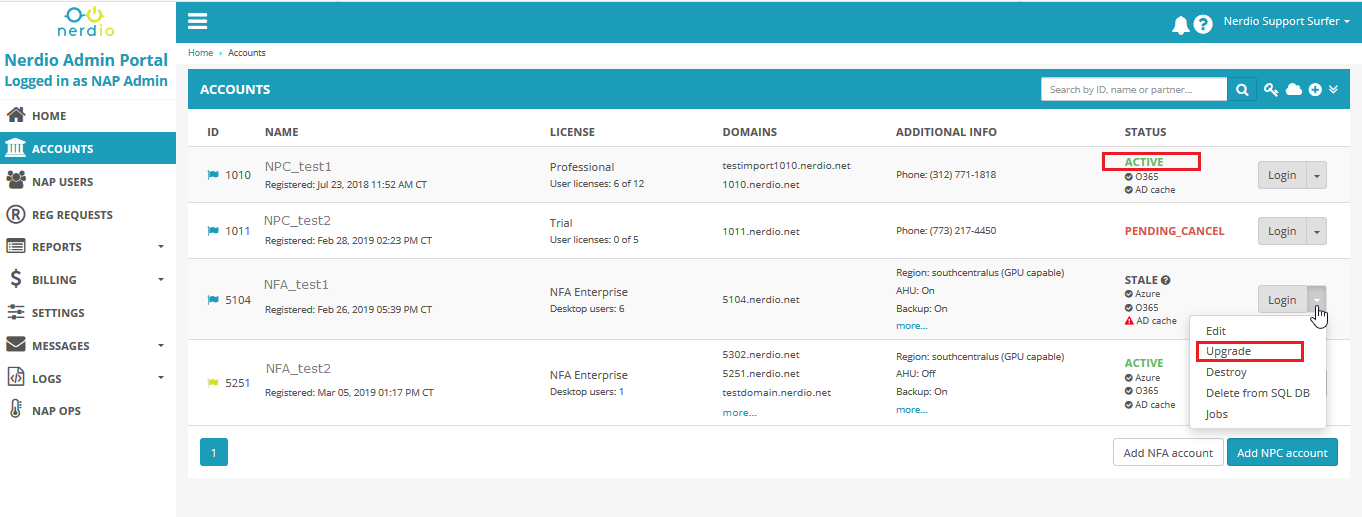Image resolution: width=1362 pixels, height=517 pixels.
Task: Open Login dropdown arrow for NPC_test1
Action: tap(1317, 175)
